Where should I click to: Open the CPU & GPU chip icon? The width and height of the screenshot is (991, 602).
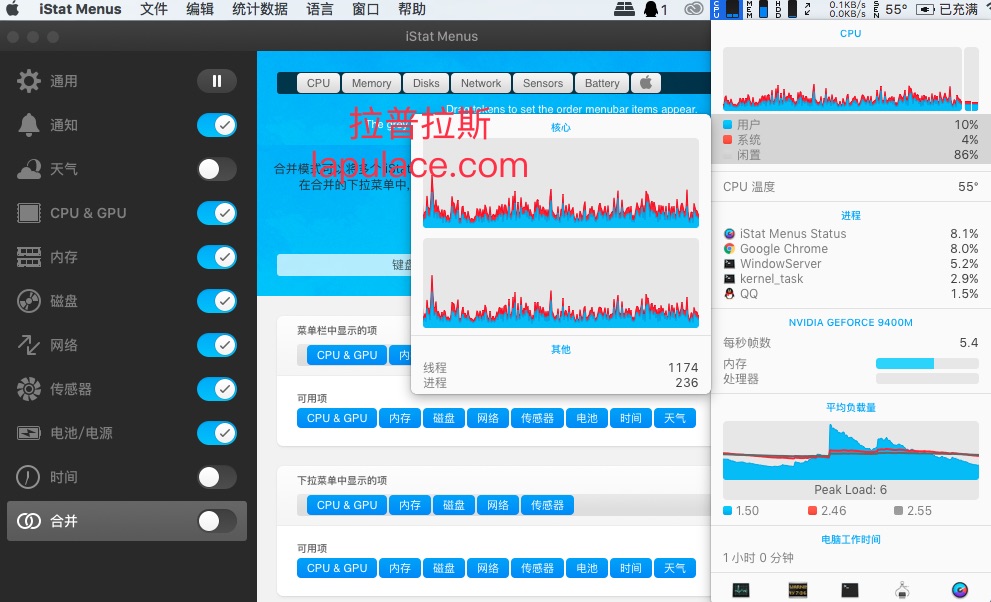pos(28,213)
